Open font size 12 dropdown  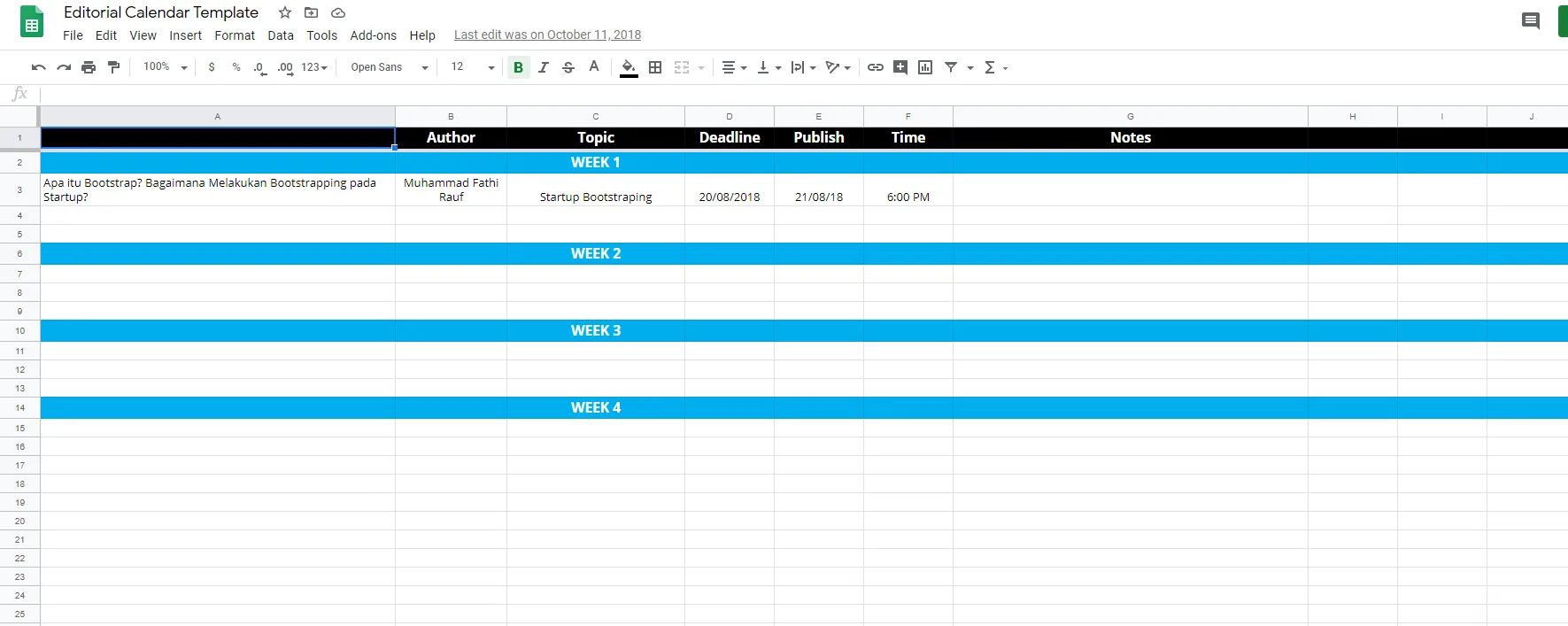coord(473,67)
